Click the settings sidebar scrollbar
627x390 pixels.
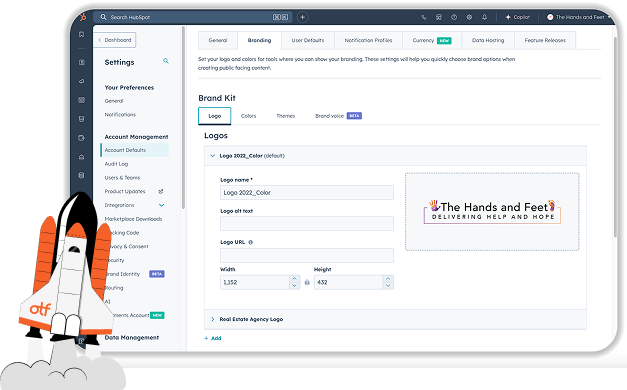(183, 118)
